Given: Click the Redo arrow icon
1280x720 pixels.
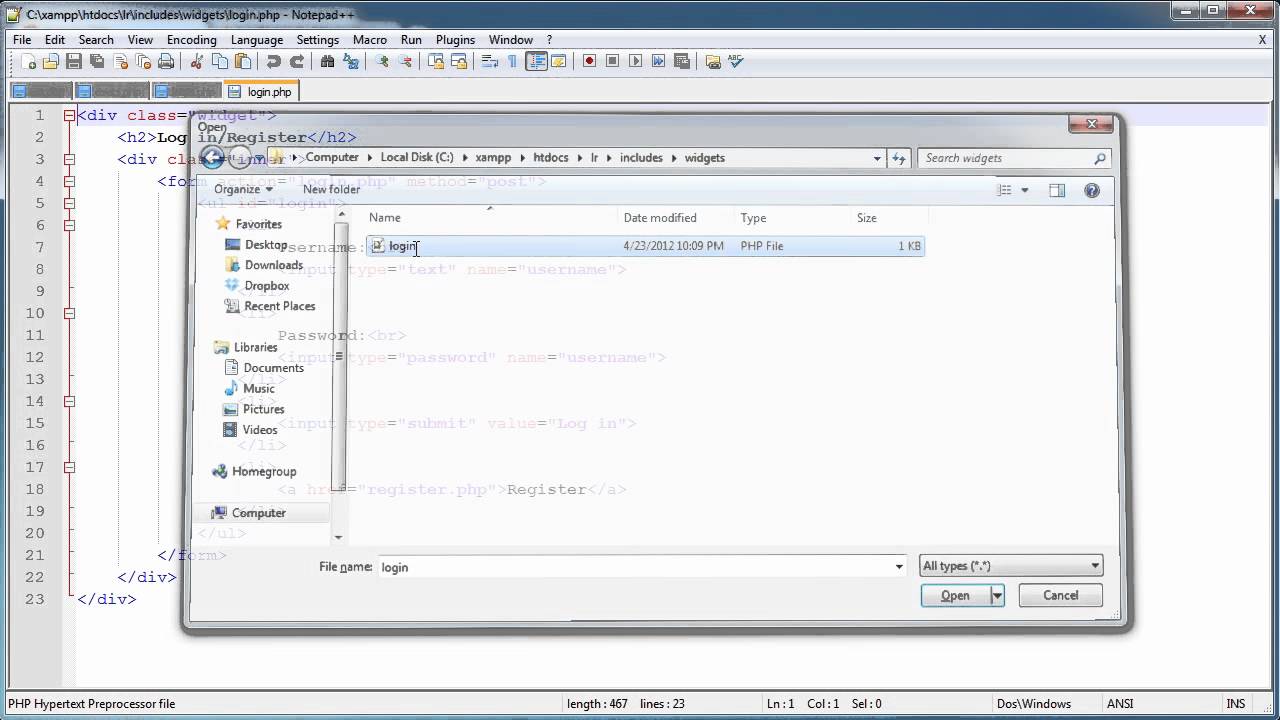Looking at the screenshot, I should (296, 61).
